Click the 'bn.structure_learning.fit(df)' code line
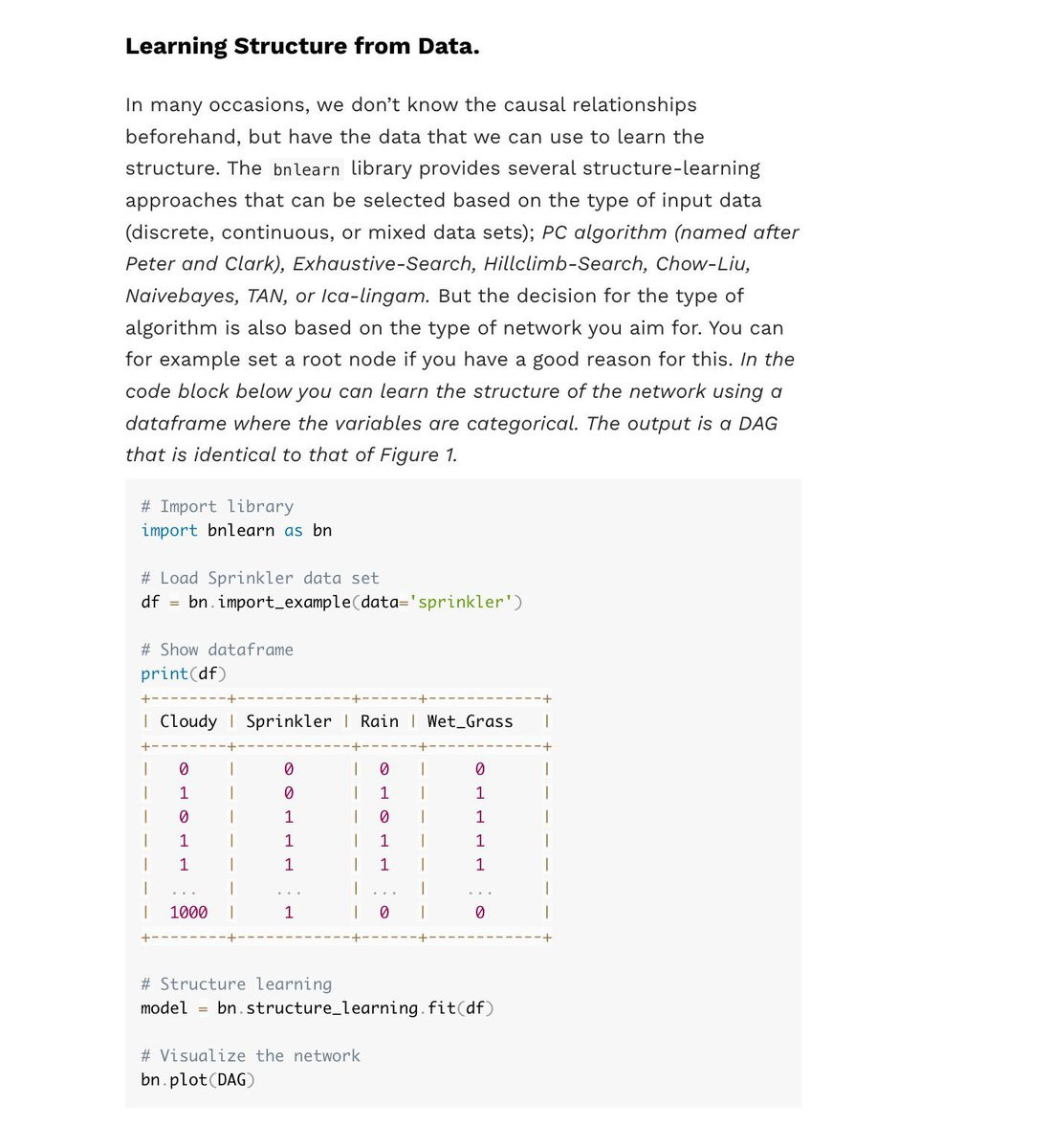Viewport: 1052px width, 1148px height. tap(318, 1008)
